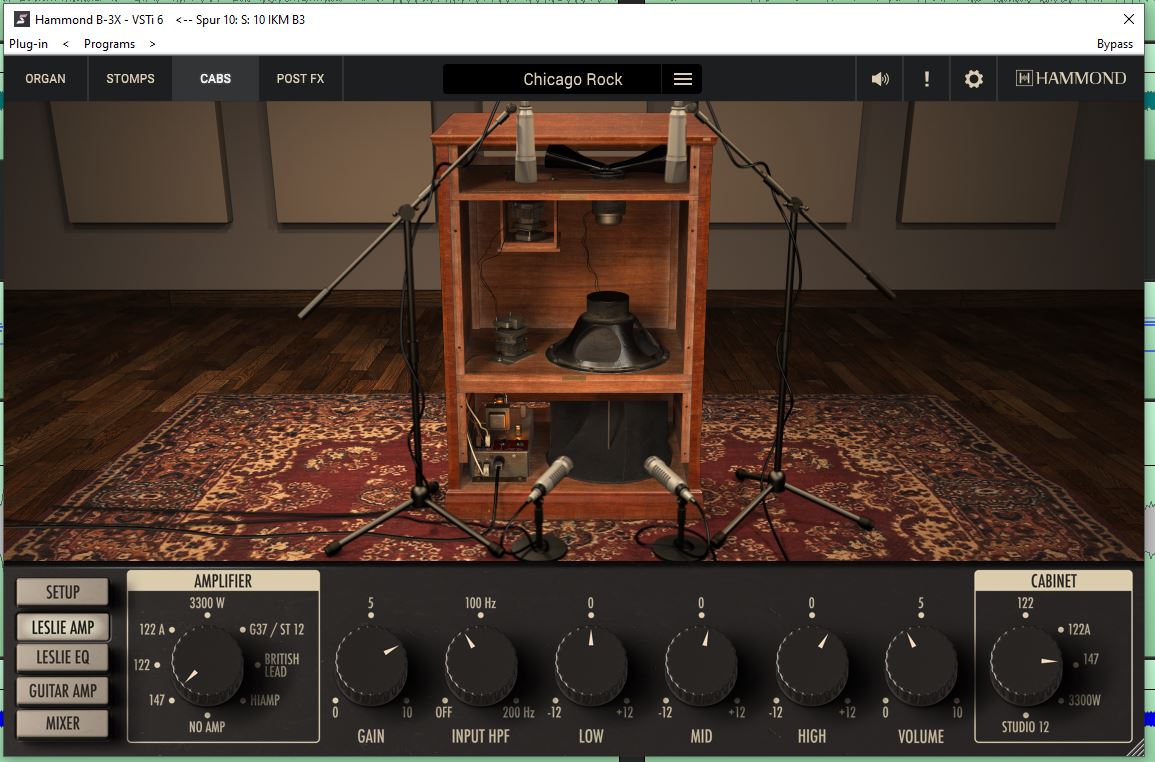Click the exclamation mark panic icon

click(x=927, y=79)
